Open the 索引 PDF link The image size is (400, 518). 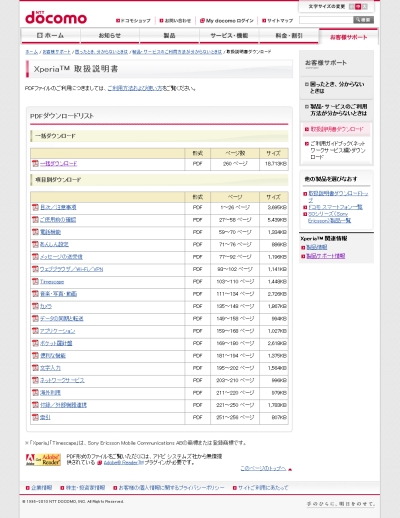click(45, 417)
